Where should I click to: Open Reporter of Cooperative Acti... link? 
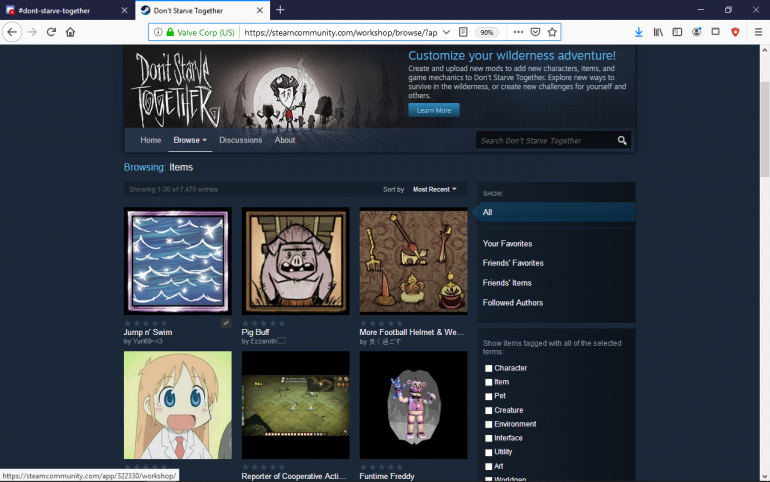pyautogui.click(x=294, y=476)
